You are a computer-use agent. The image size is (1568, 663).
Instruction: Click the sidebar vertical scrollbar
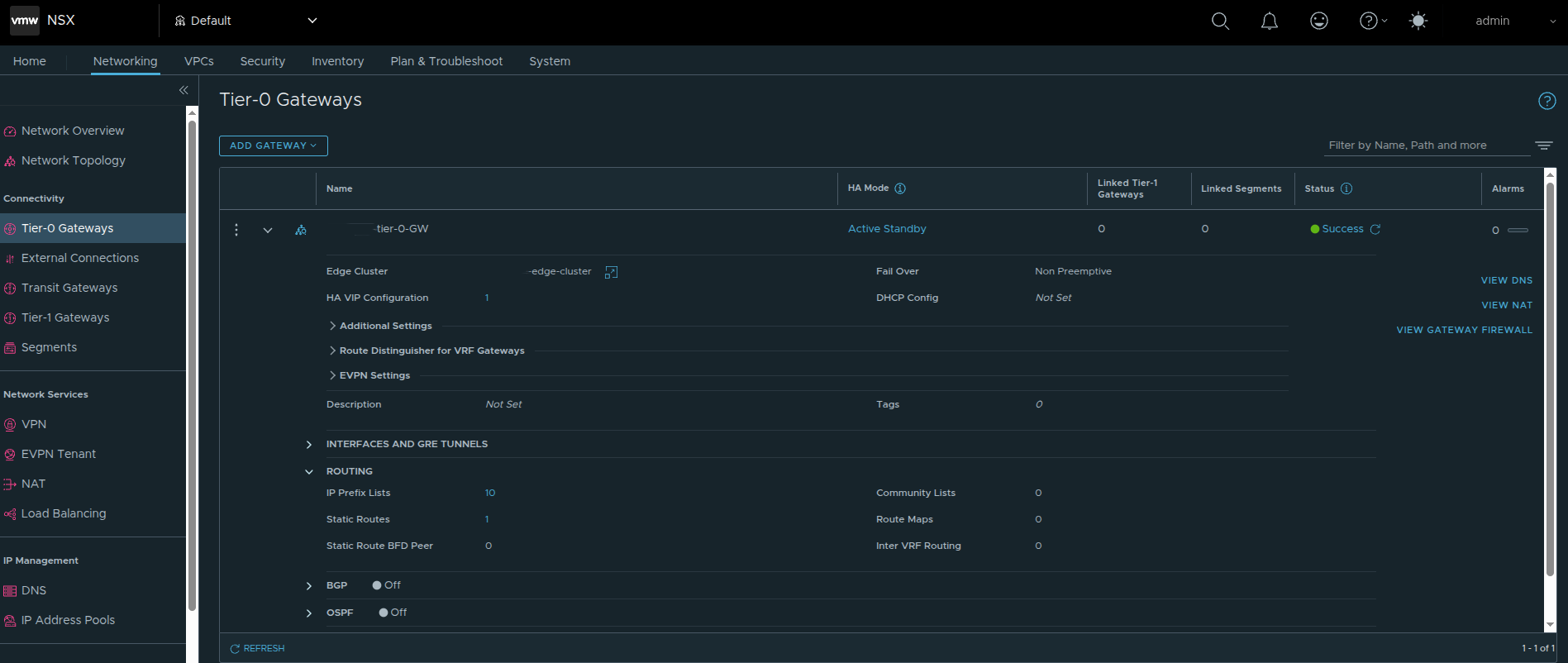click(192, 365)
